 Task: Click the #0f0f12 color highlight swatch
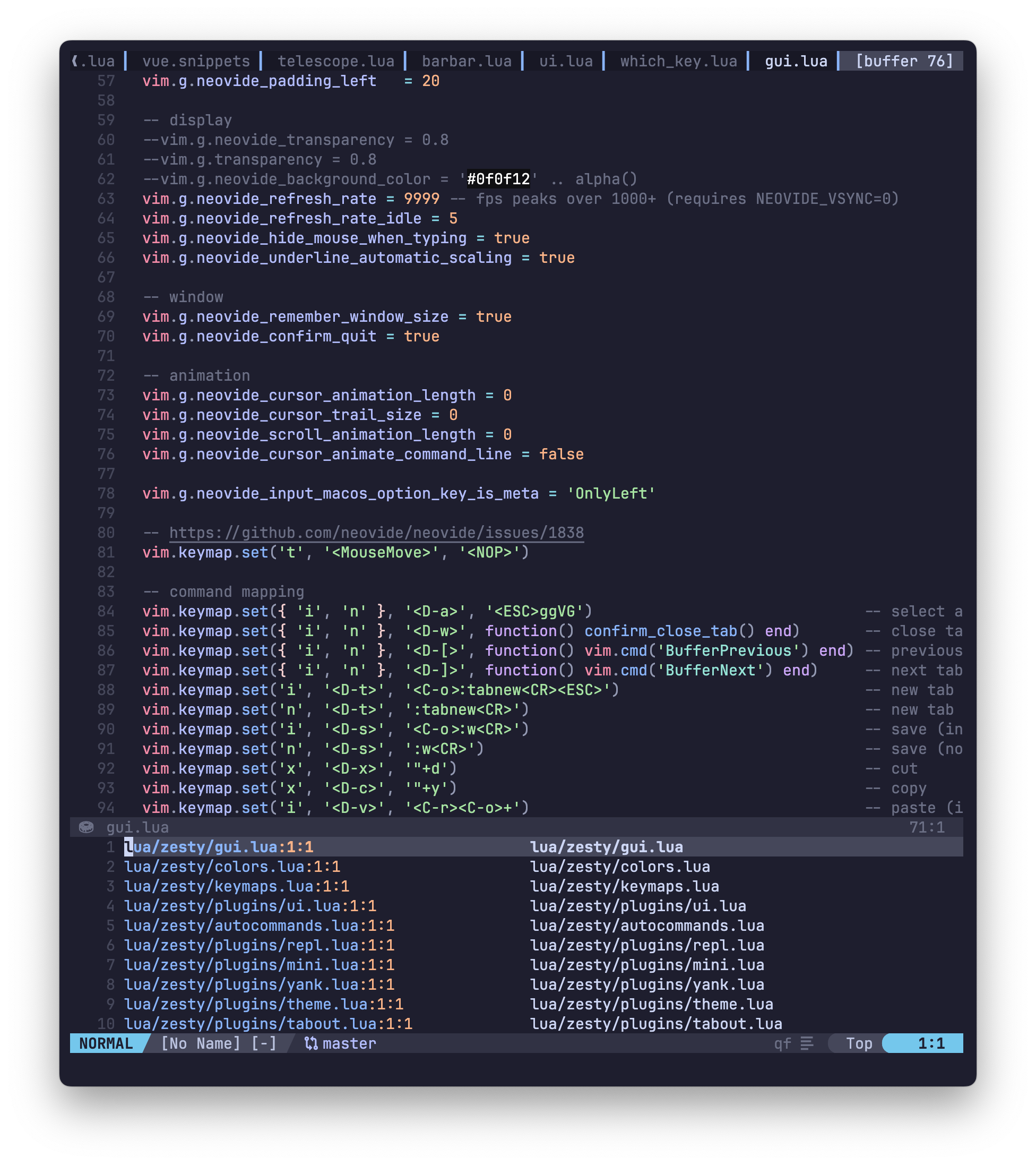pyautogui.click(x=498, y=179)
